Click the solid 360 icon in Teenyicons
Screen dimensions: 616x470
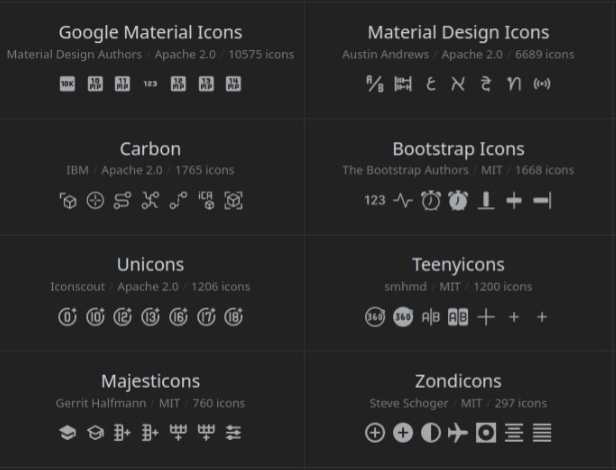click(x=403, y=317)
